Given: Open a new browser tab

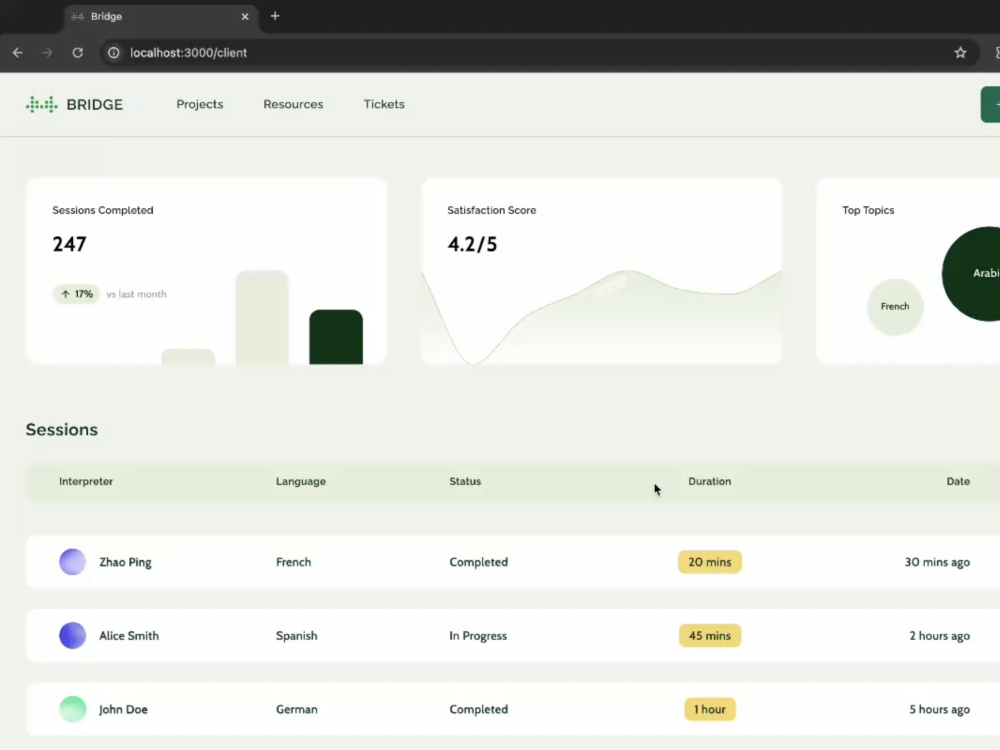Looking at the screenshot, I should [x=275, y=16].
